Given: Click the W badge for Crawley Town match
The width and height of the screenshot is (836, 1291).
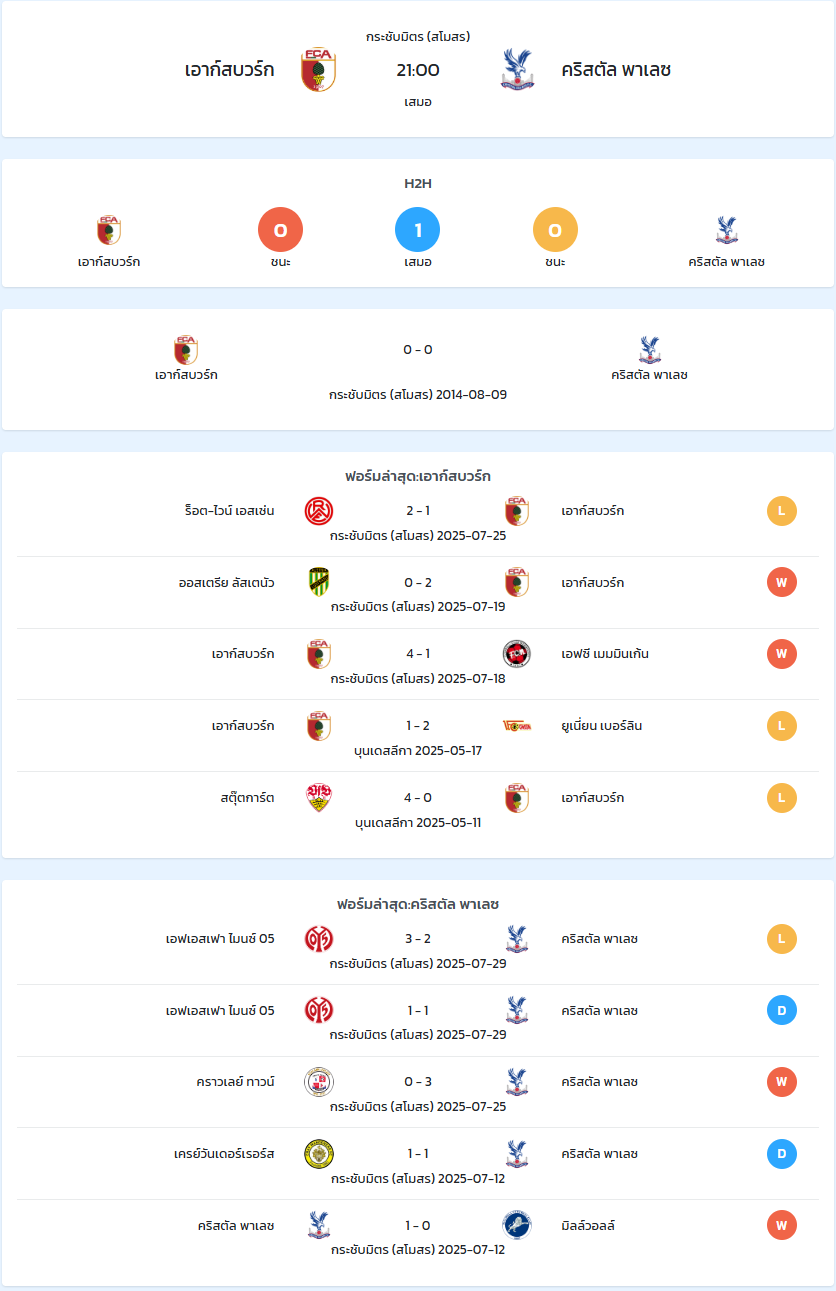Looking at the screenshot, I should 782,1082.
